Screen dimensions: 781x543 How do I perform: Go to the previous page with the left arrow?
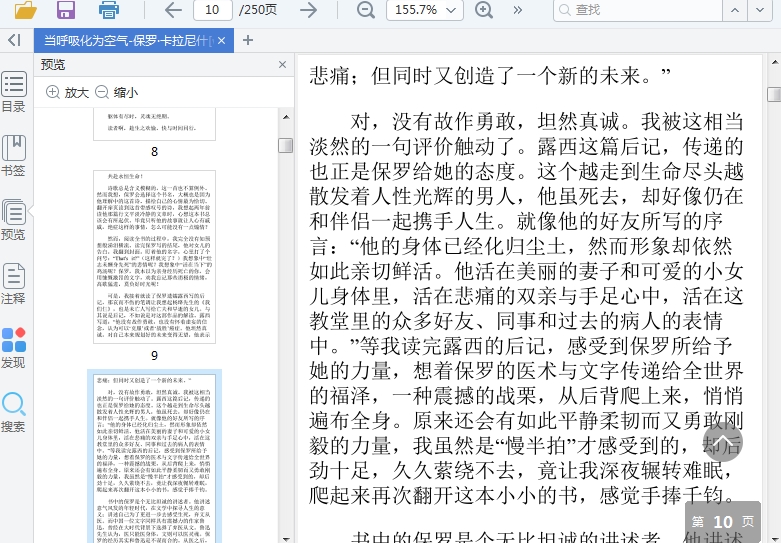173,10
